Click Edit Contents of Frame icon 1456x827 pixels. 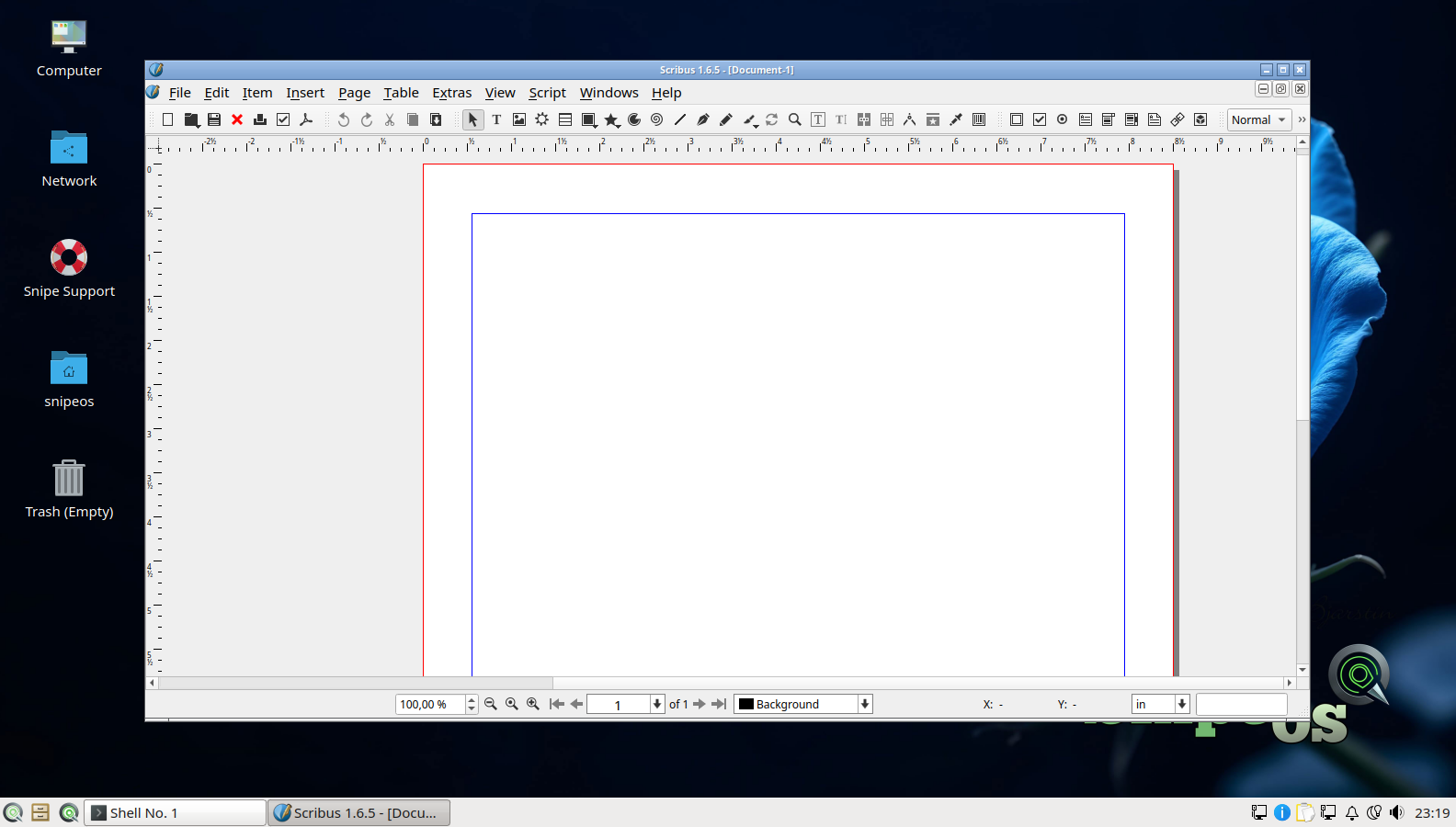click(818, 119)
